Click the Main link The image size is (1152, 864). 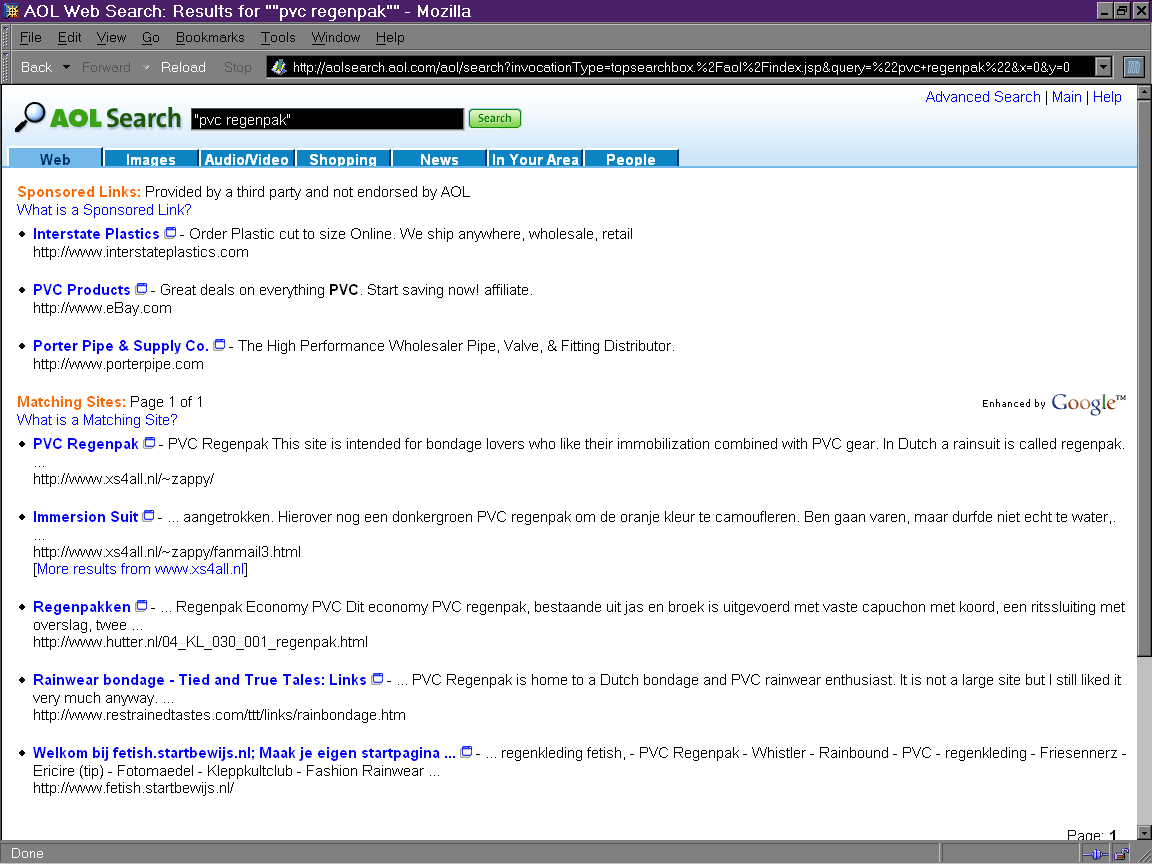(x=1066, y=97)
